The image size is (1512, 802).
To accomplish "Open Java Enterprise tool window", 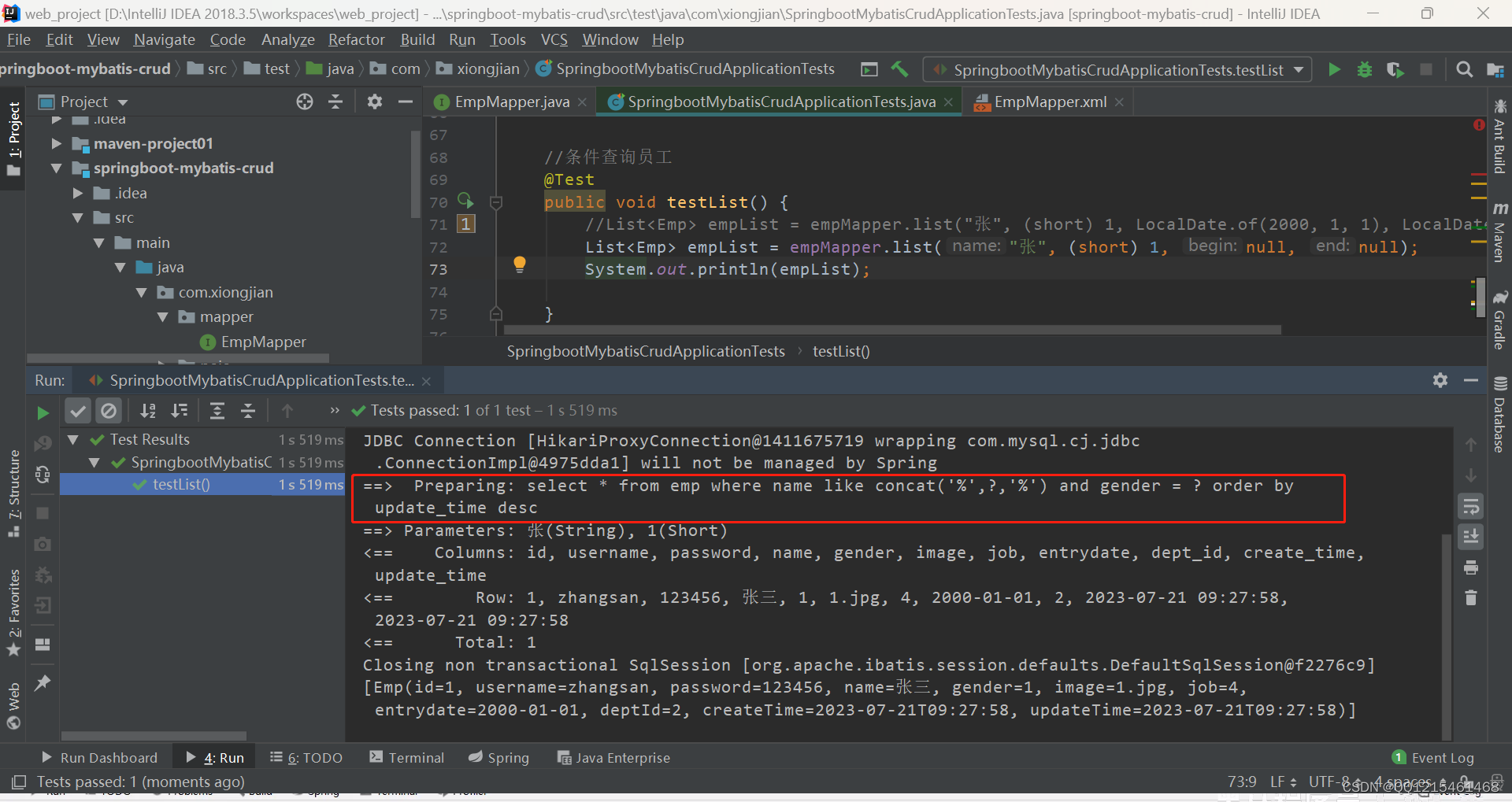I will (x=614, y=757).
